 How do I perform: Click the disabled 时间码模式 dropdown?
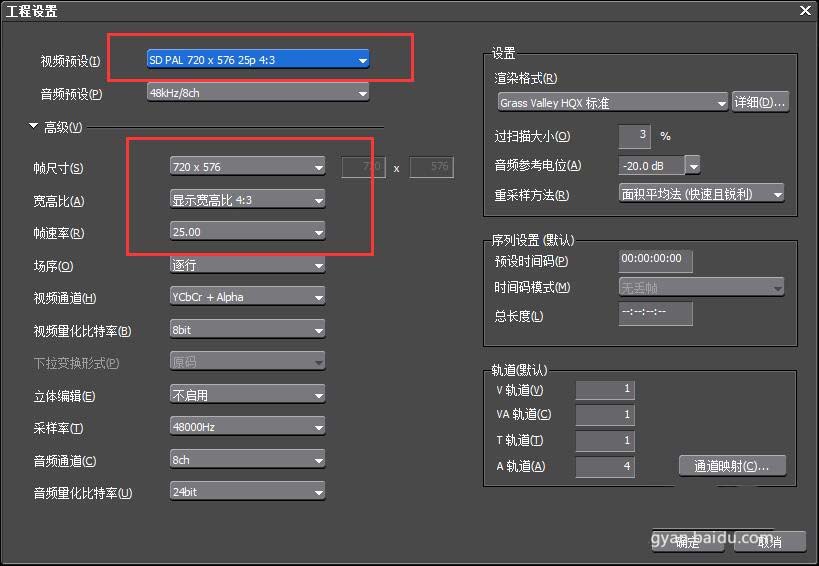(701, 287)
